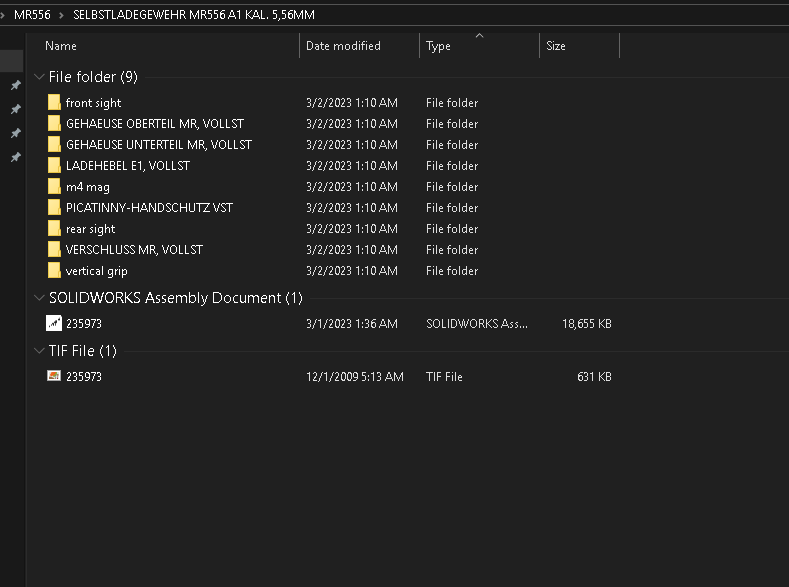The width and height of the screenshot is (789, 587).
Task: Select the 'rear sight' folder name
Action: 91,229
